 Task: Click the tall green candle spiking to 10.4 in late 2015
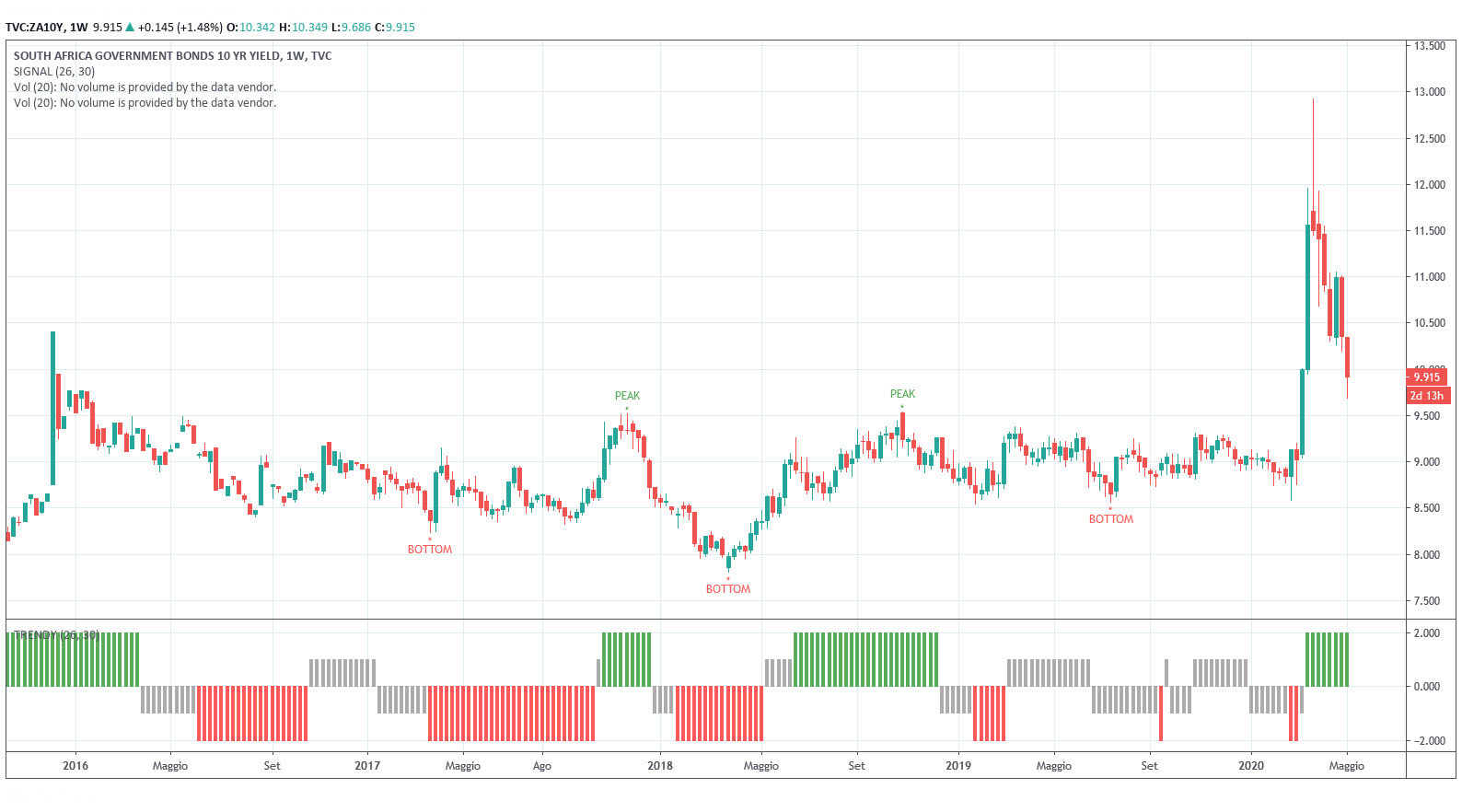click(52, 408)
